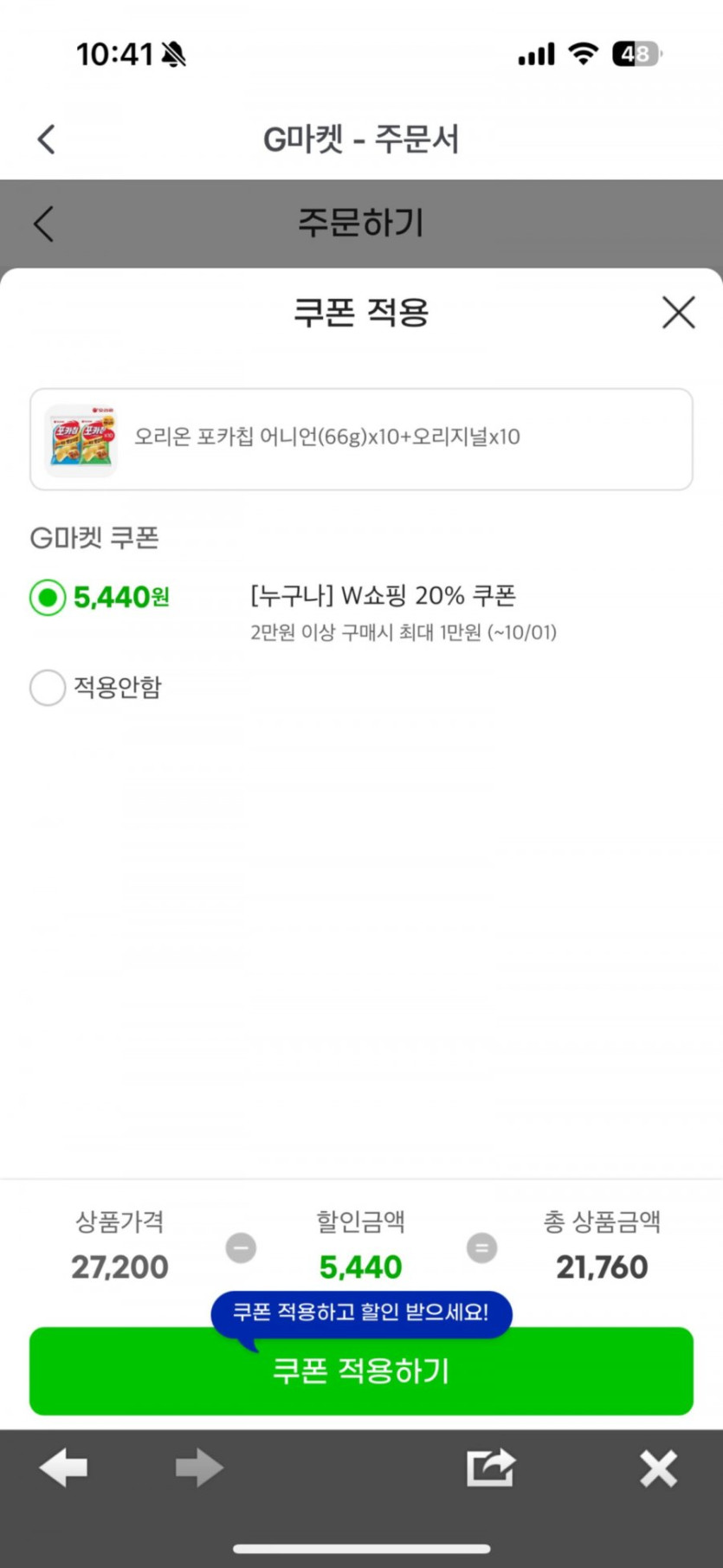Go back using the 주문하기 header chevron

(x=44, y=224)
